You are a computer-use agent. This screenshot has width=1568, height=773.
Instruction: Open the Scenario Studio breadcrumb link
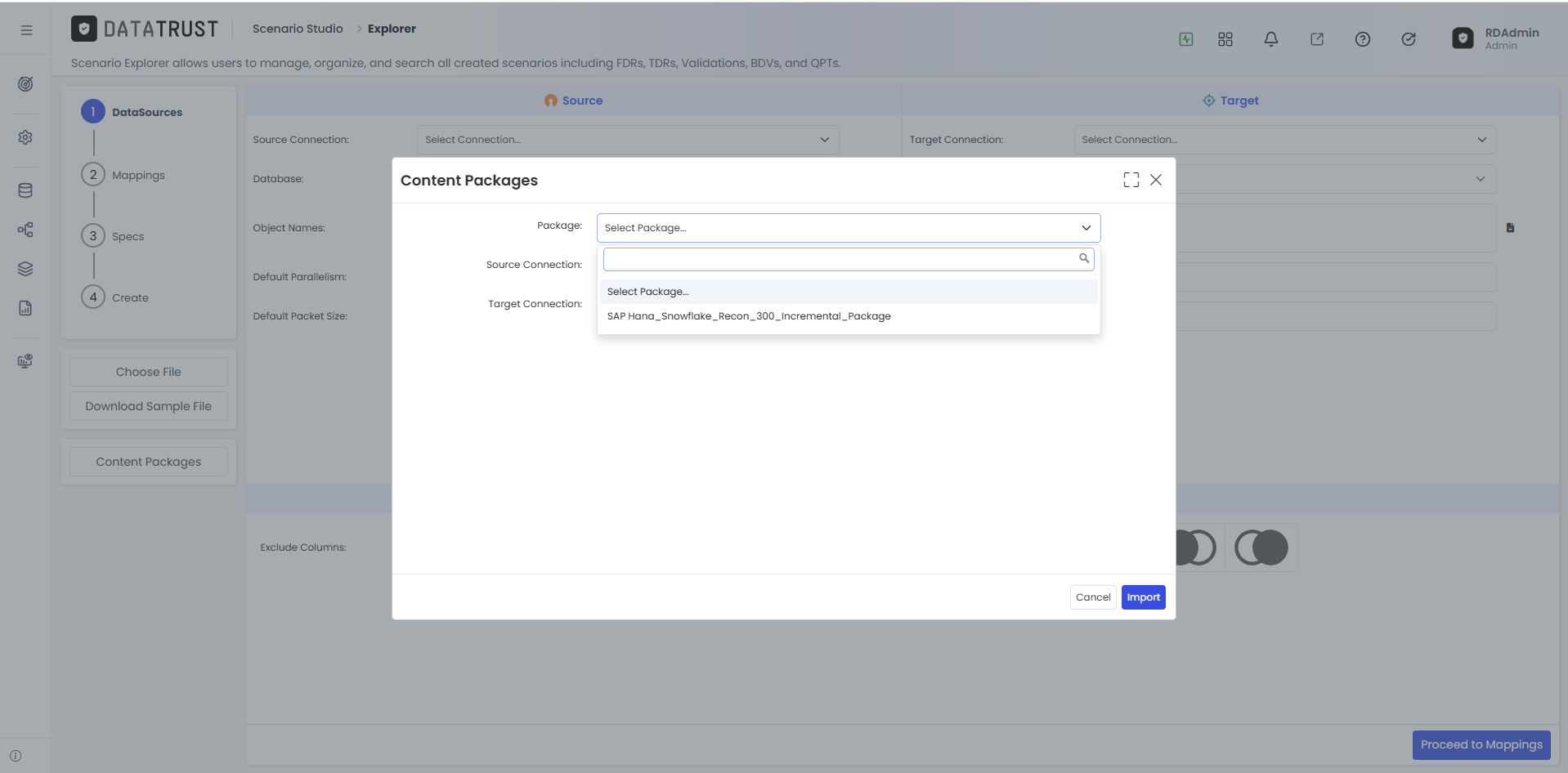coord(298,29)
